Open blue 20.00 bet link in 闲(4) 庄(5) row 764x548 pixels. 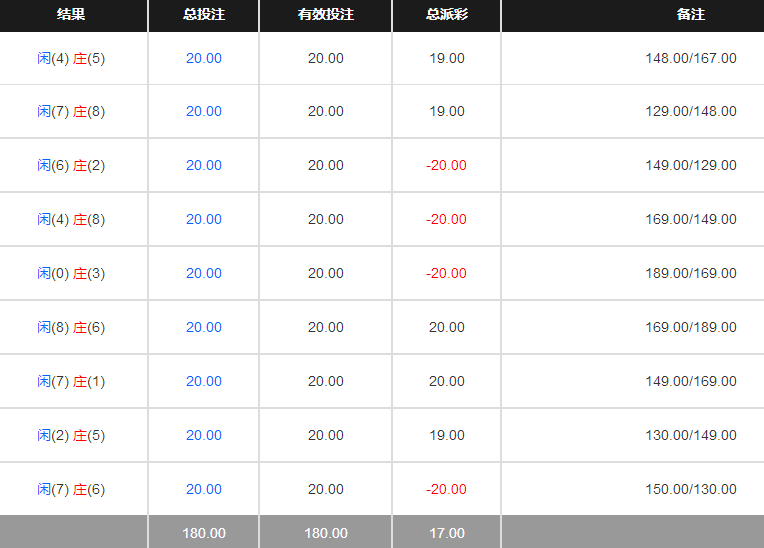(204, 58)
